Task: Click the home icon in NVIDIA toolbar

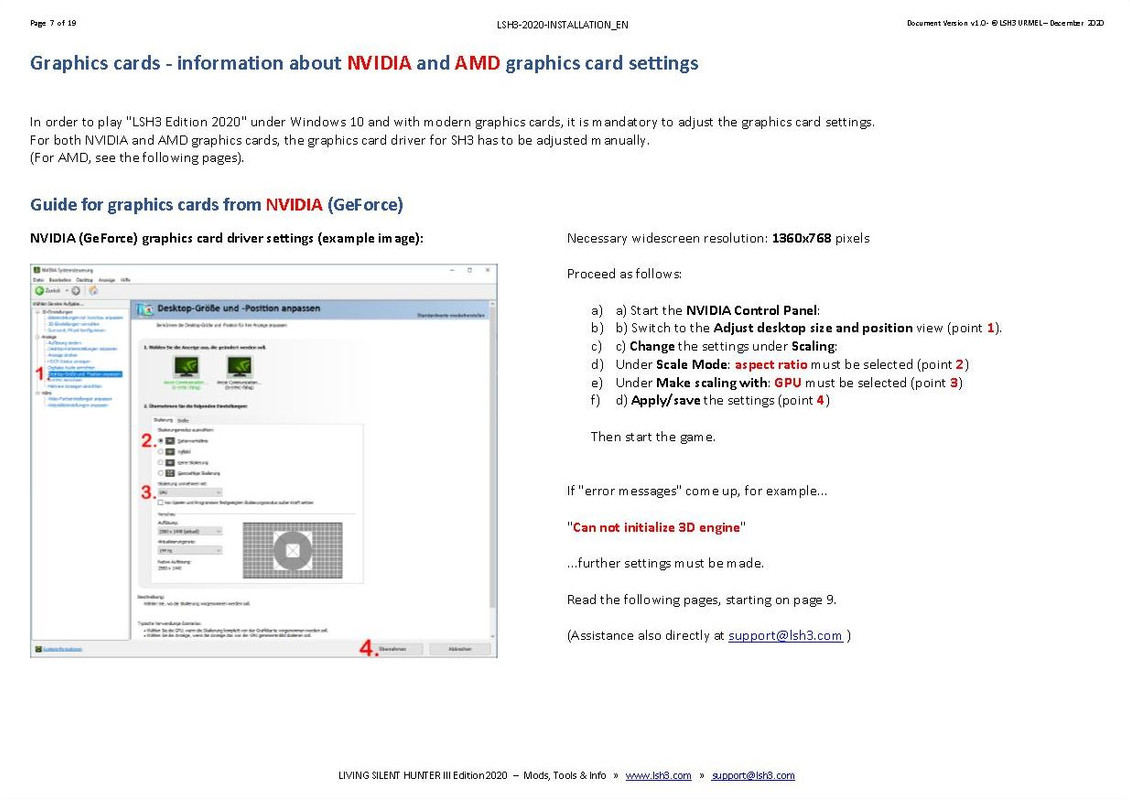Action: (x=93, y=290)
